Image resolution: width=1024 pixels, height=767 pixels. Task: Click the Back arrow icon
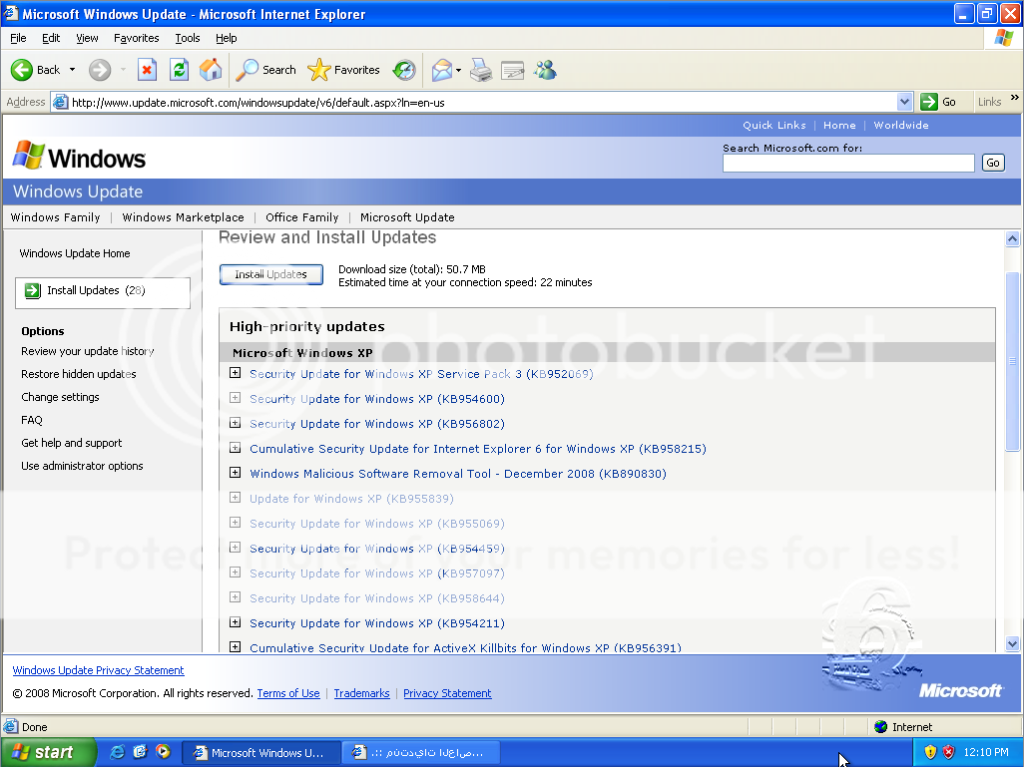tap(22, 70)
